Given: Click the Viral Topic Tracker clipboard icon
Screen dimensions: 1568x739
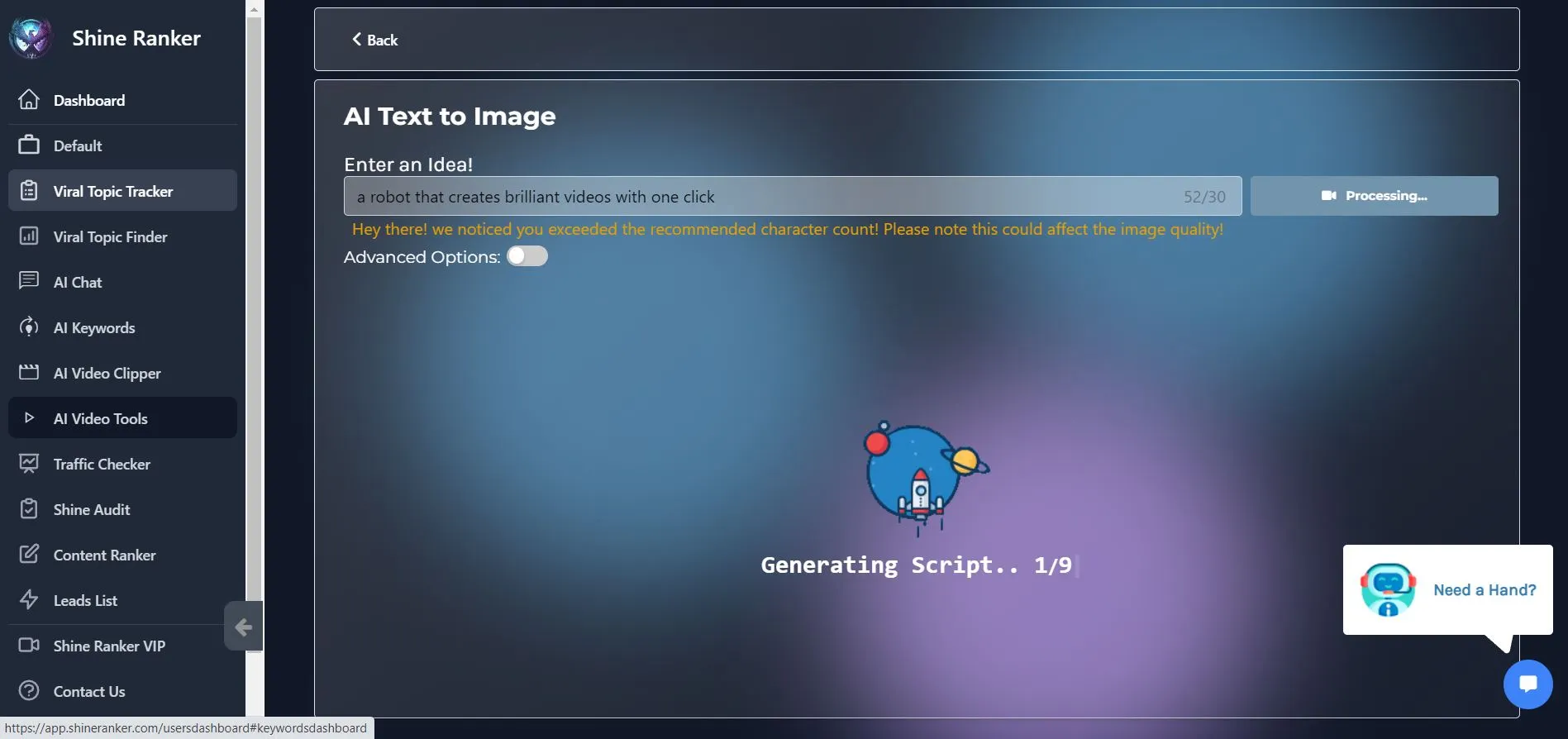Looking at the screenshot, I should pos(29,191).
